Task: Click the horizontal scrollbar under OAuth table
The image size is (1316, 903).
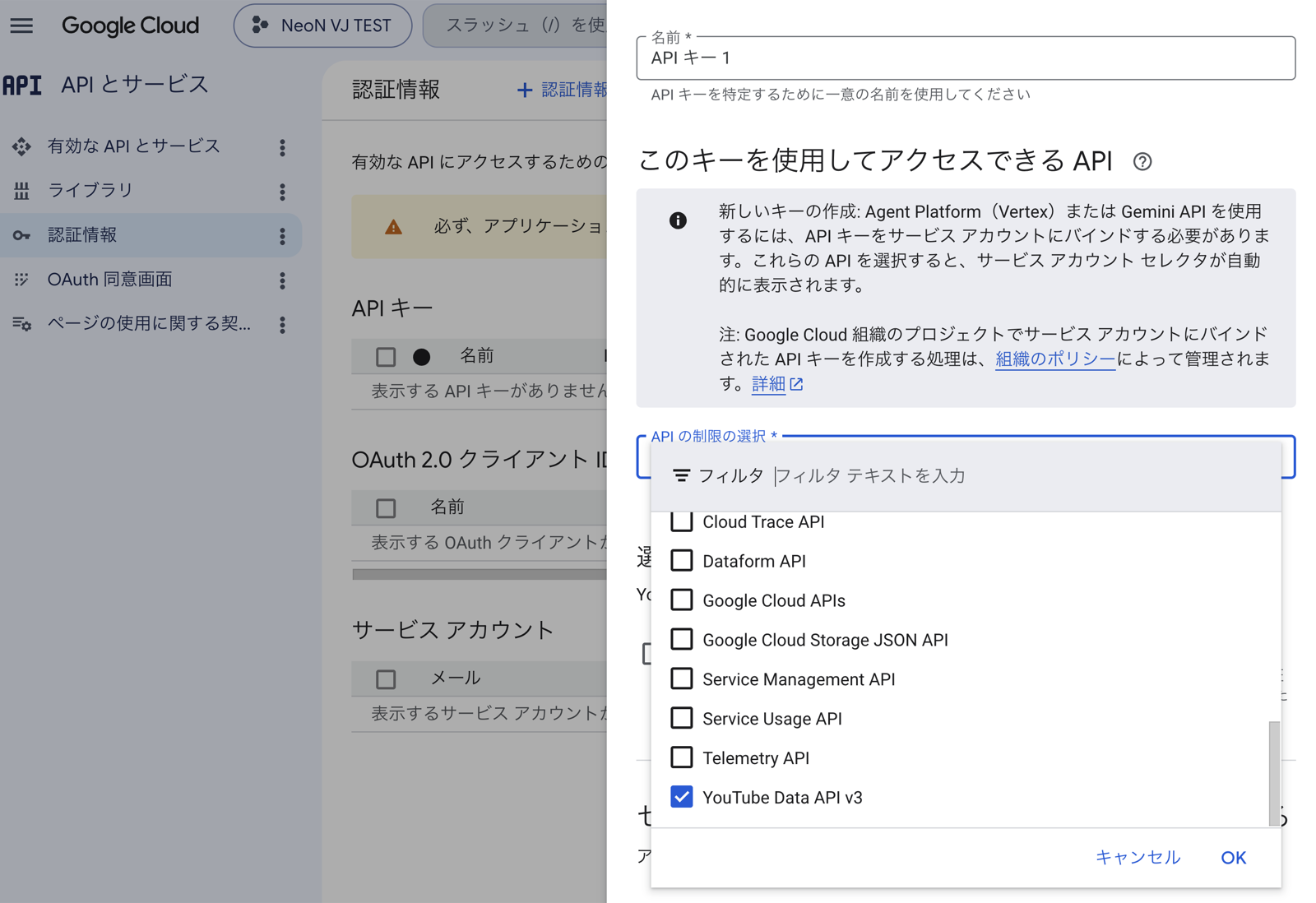Action: [x=479, y=574]
